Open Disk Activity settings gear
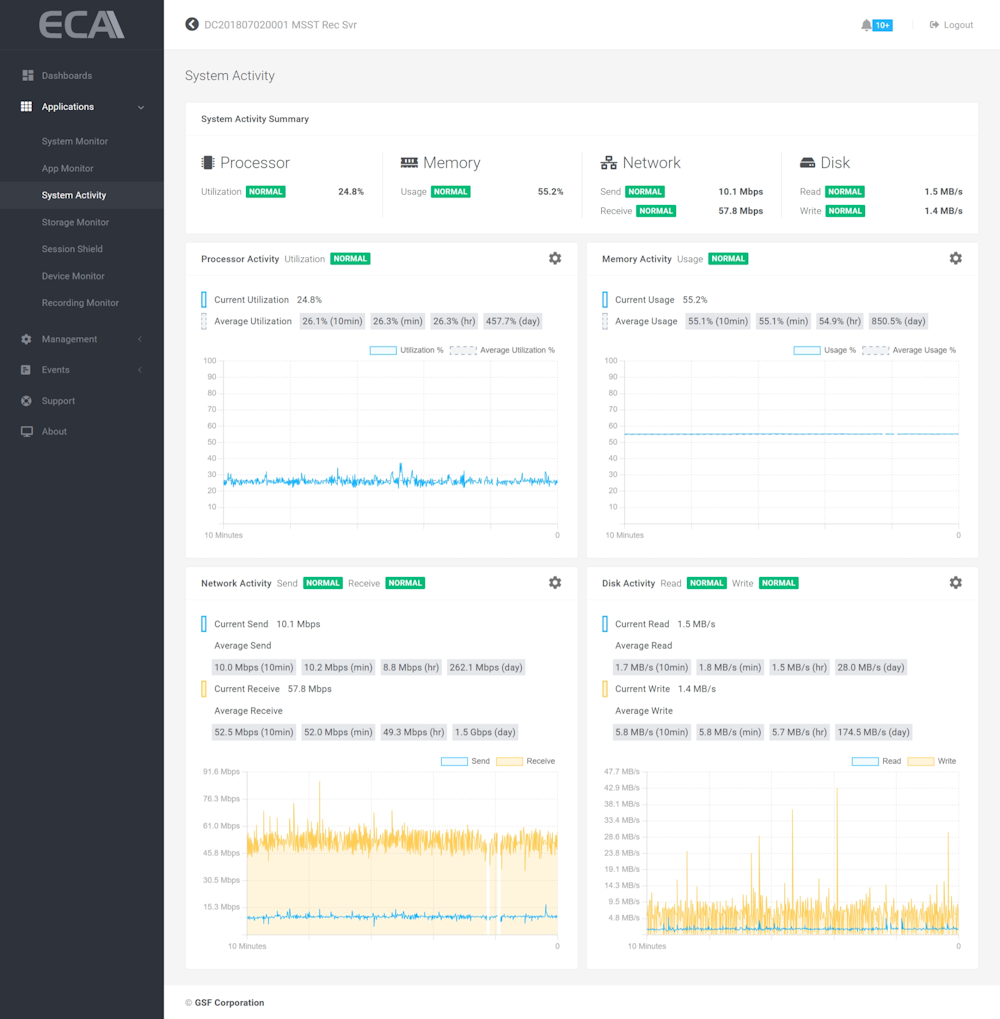1000x1019 pixels. coord(955,583)
